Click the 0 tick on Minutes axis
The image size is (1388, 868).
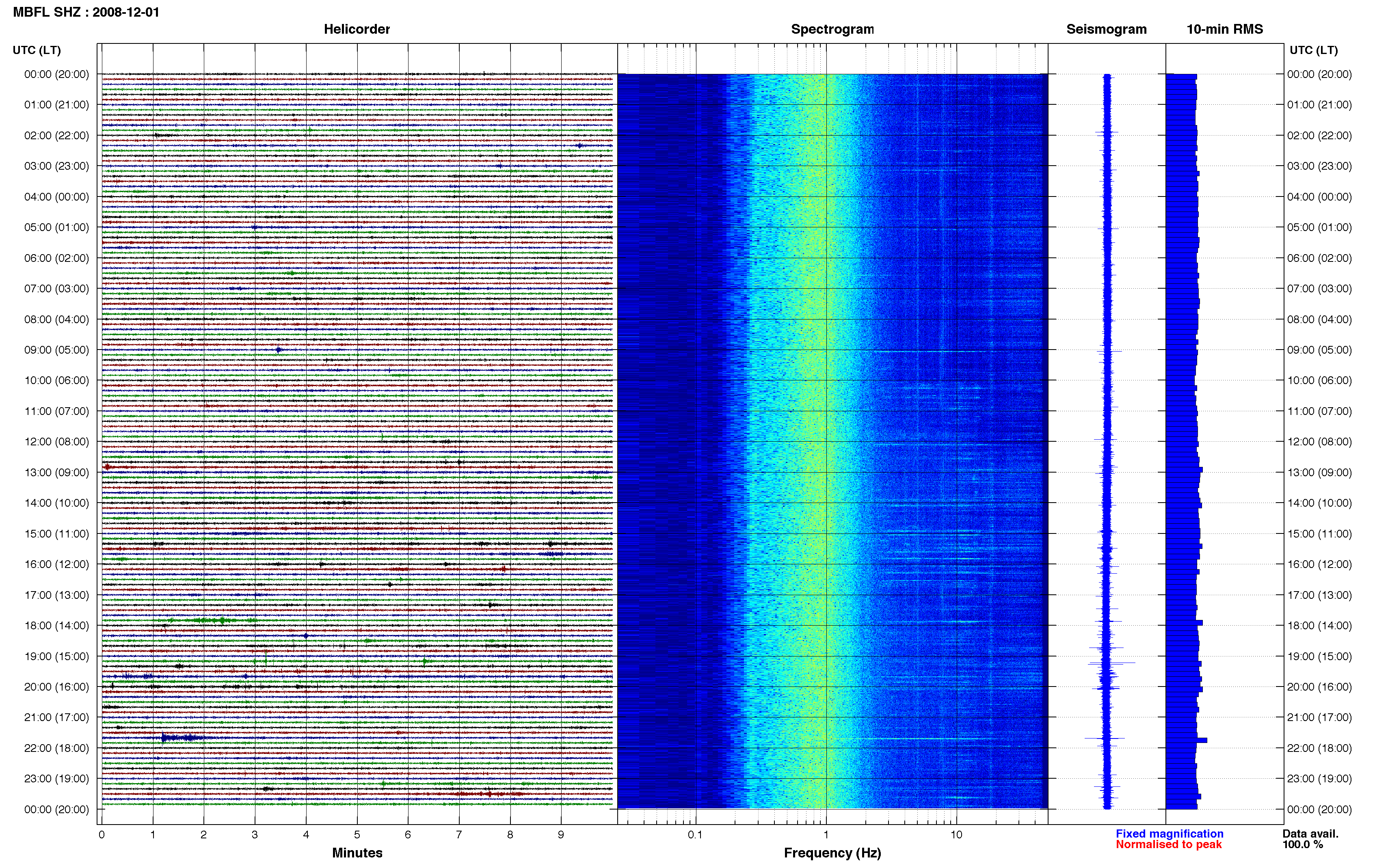102,835
